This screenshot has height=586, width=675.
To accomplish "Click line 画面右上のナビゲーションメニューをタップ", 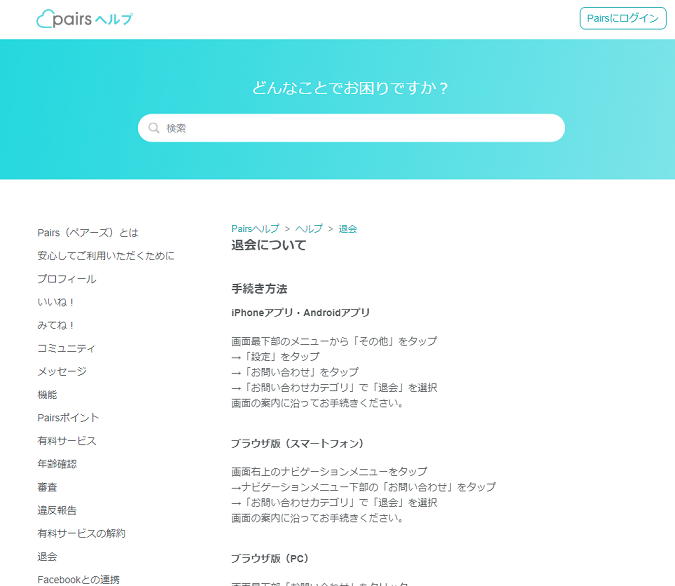I will coord(329,472).
